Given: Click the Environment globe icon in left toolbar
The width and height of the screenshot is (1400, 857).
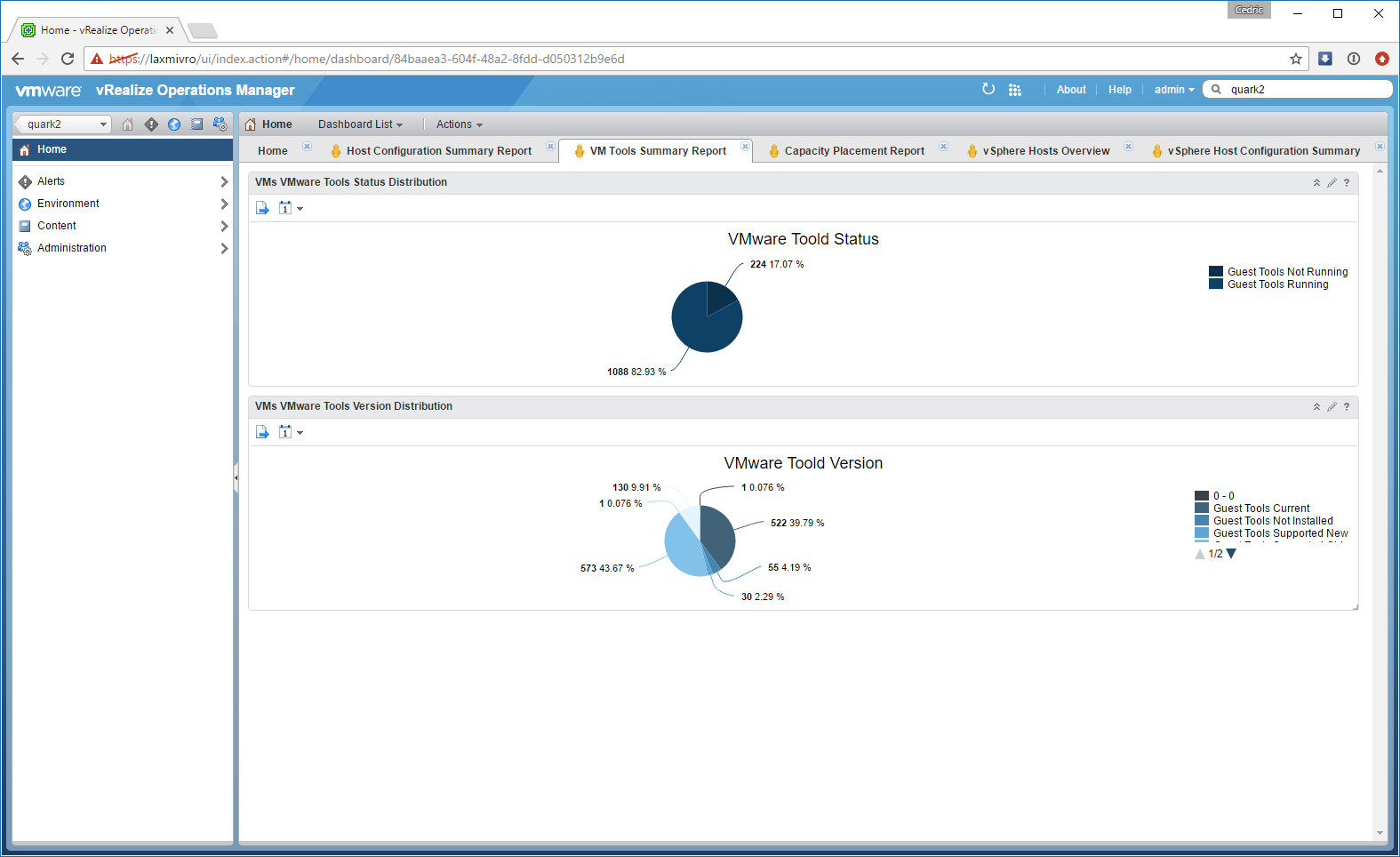Looking at the screenshot, I should pos(174,124).
